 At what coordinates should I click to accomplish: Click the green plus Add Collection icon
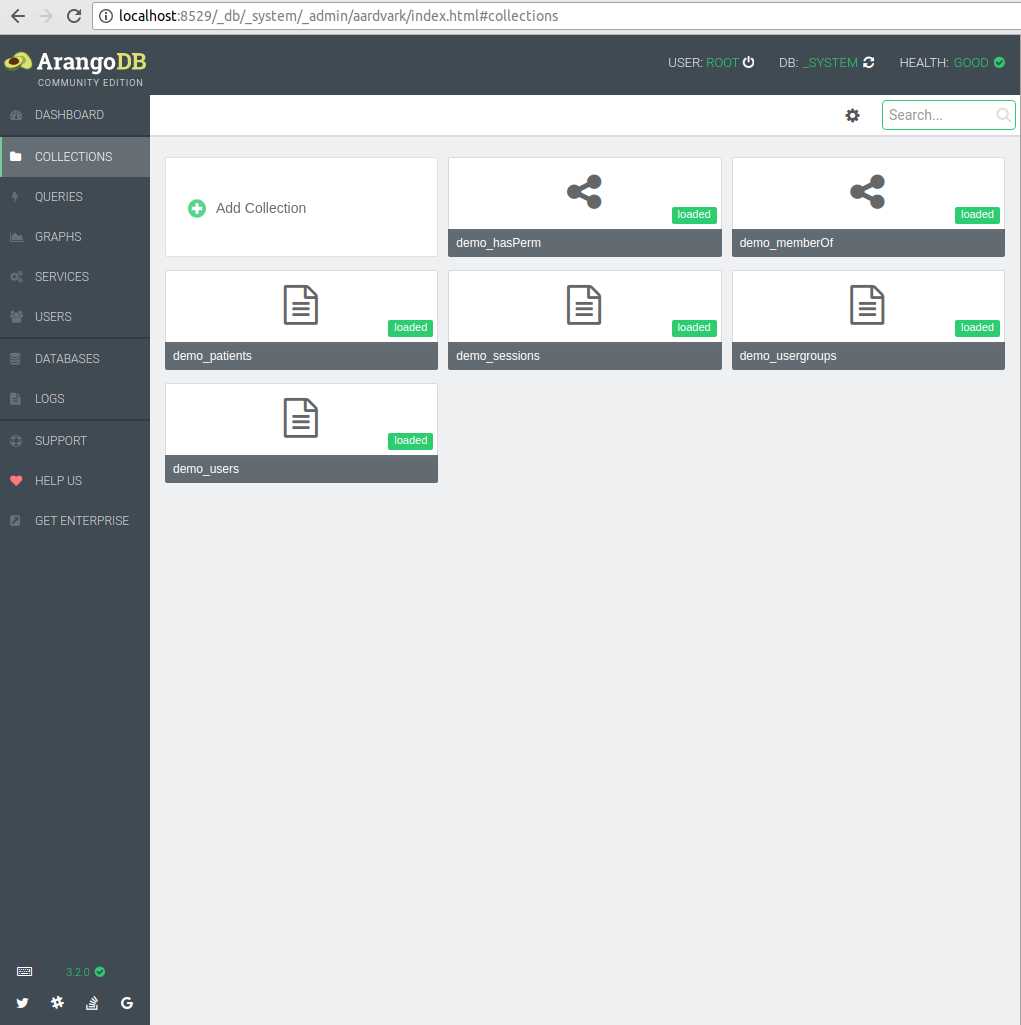coord(197,208)
